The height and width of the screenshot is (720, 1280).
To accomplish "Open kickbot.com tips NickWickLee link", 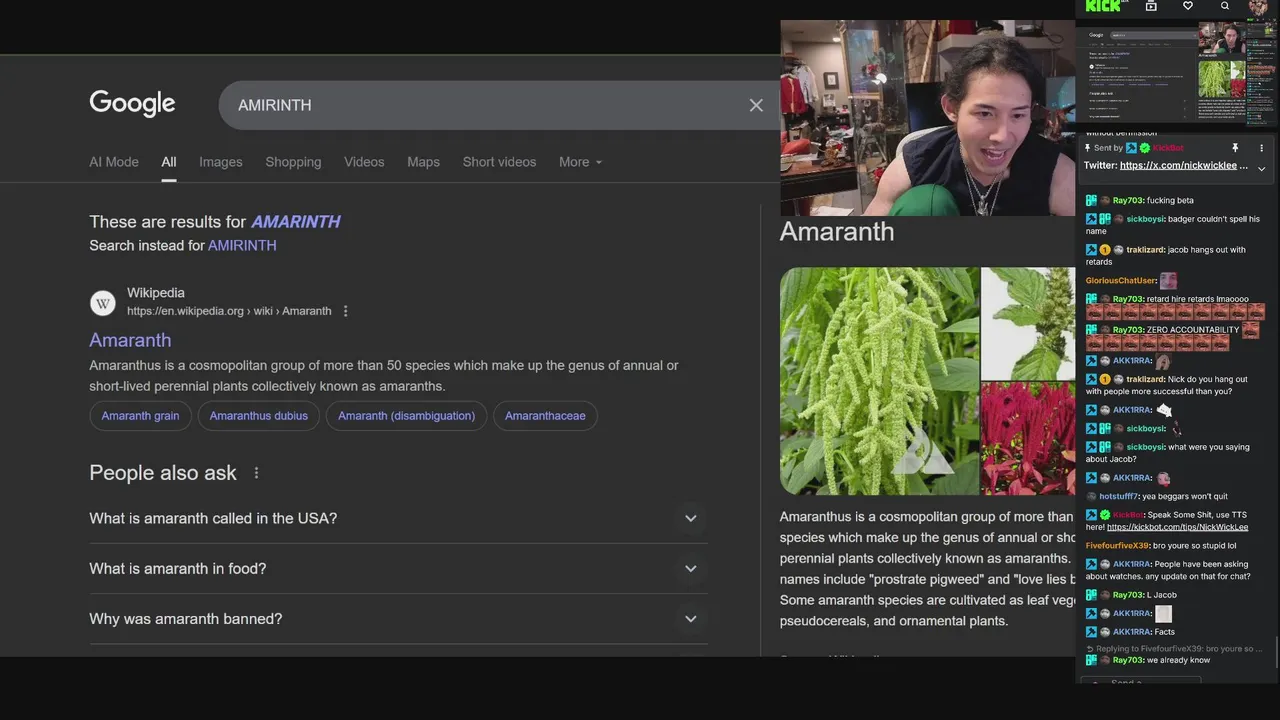I will 1177,527.
